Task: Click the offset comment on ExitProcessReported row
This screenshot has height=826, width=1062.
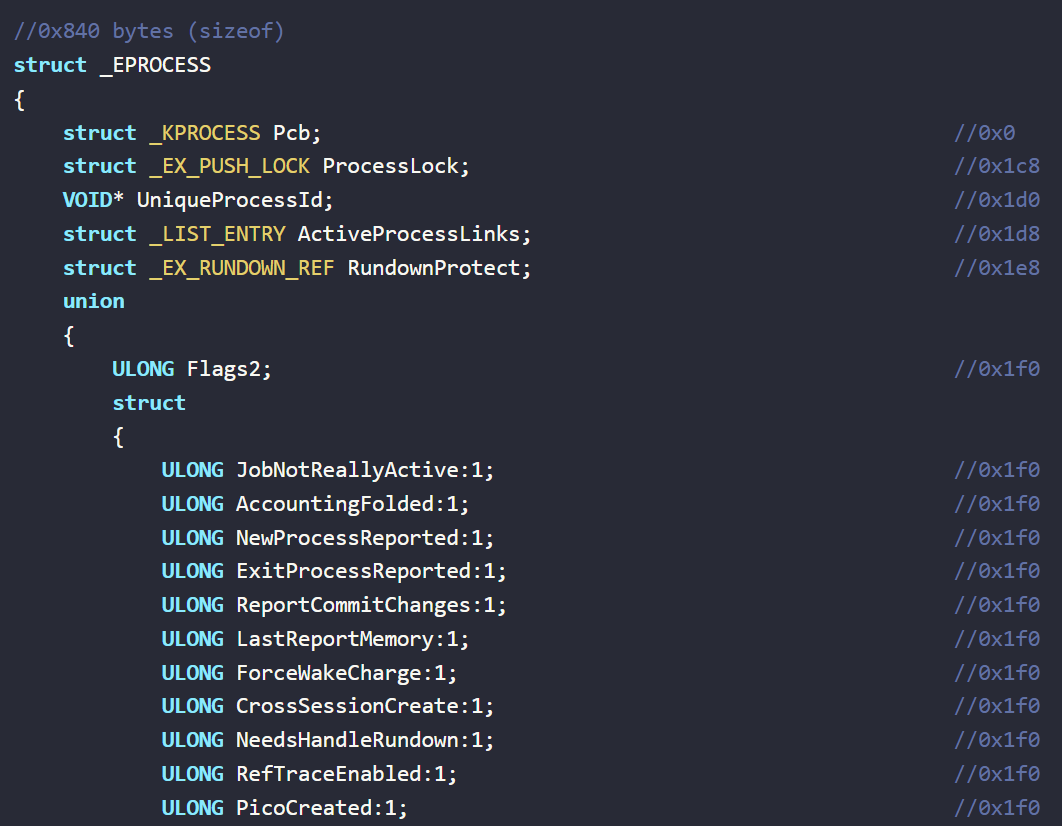Action: (997, 571)
